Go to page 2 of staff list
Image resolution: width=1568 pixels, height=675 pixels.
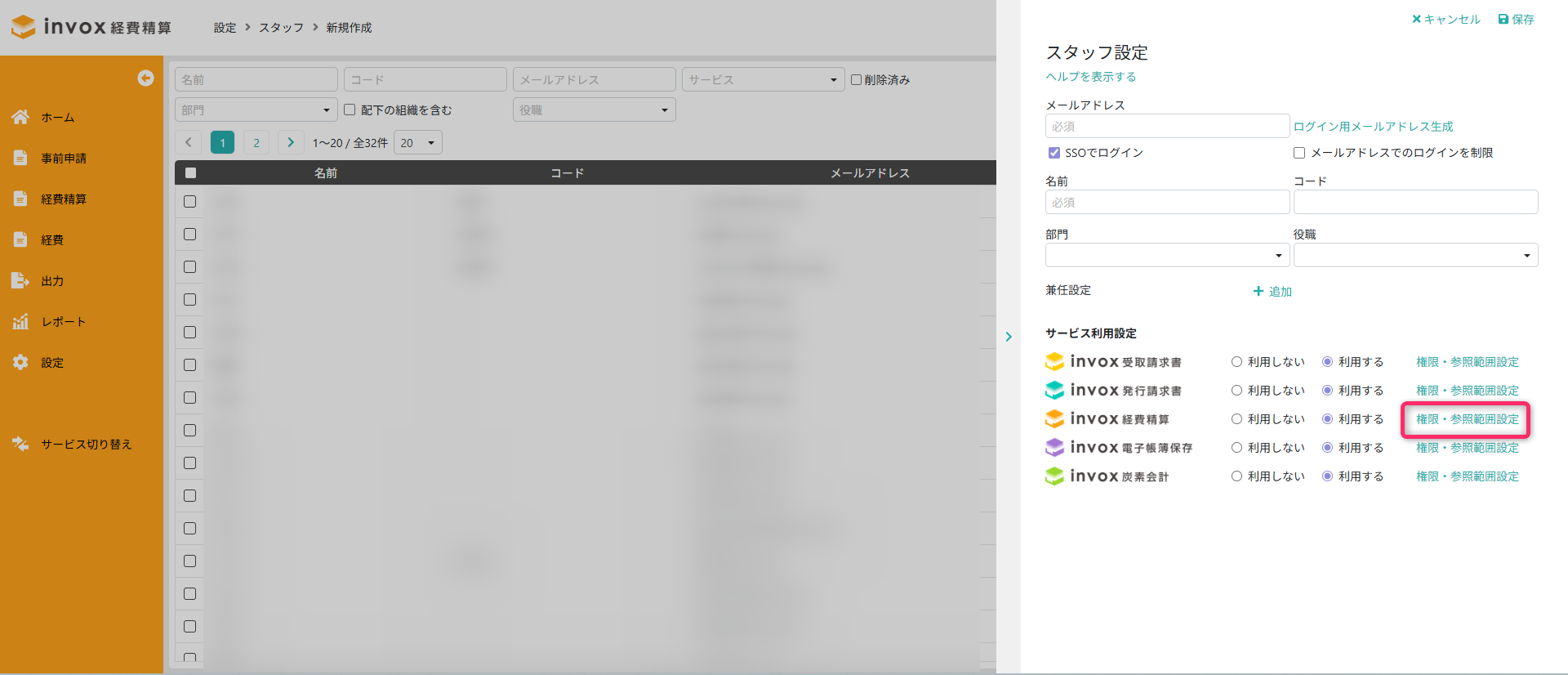point(256,142)
